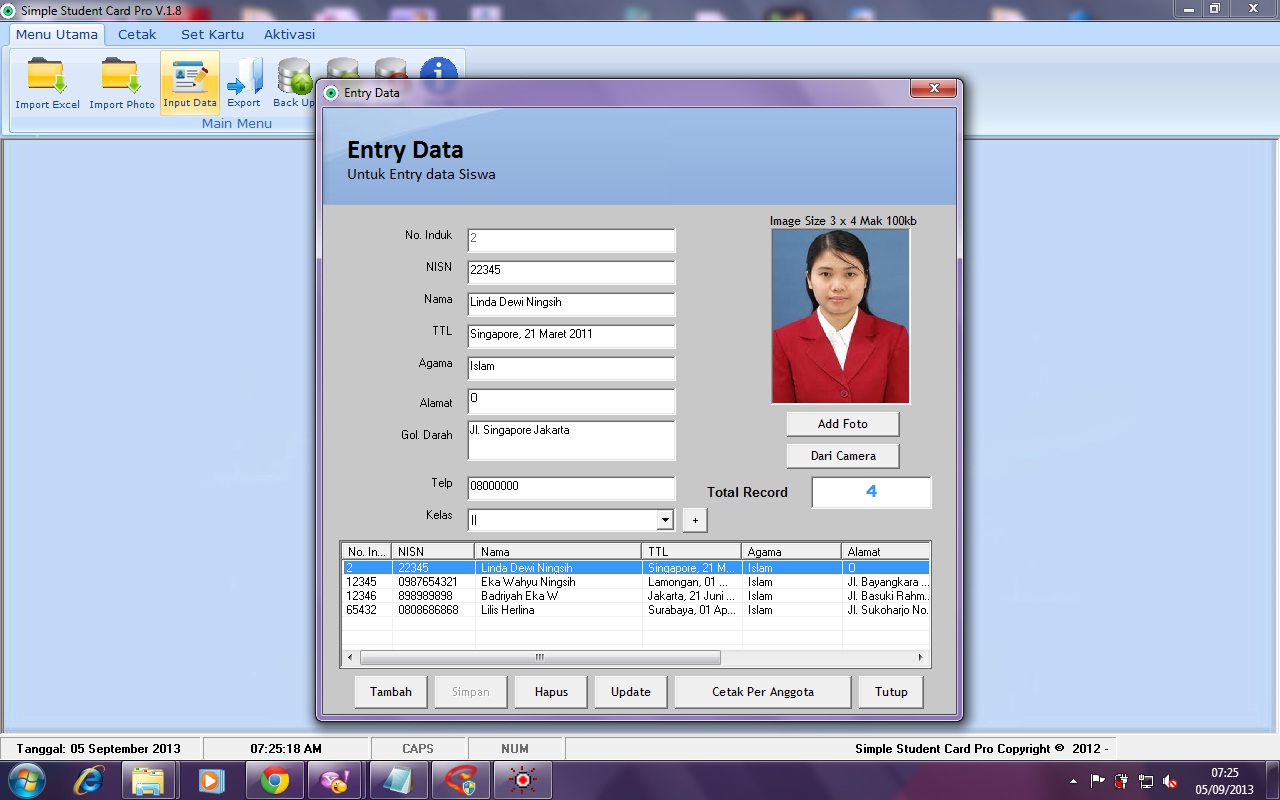Click the blue info icon on toolbar

[x=440, y=70]
